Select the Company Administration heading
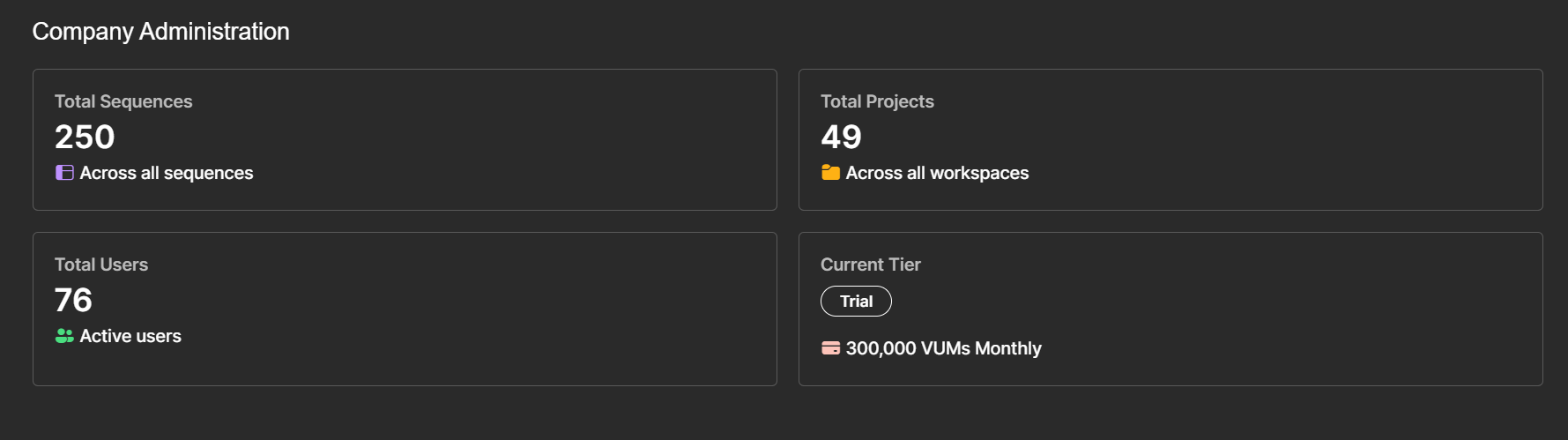Viewport: 1568px width, 440px height. [160, 32]
